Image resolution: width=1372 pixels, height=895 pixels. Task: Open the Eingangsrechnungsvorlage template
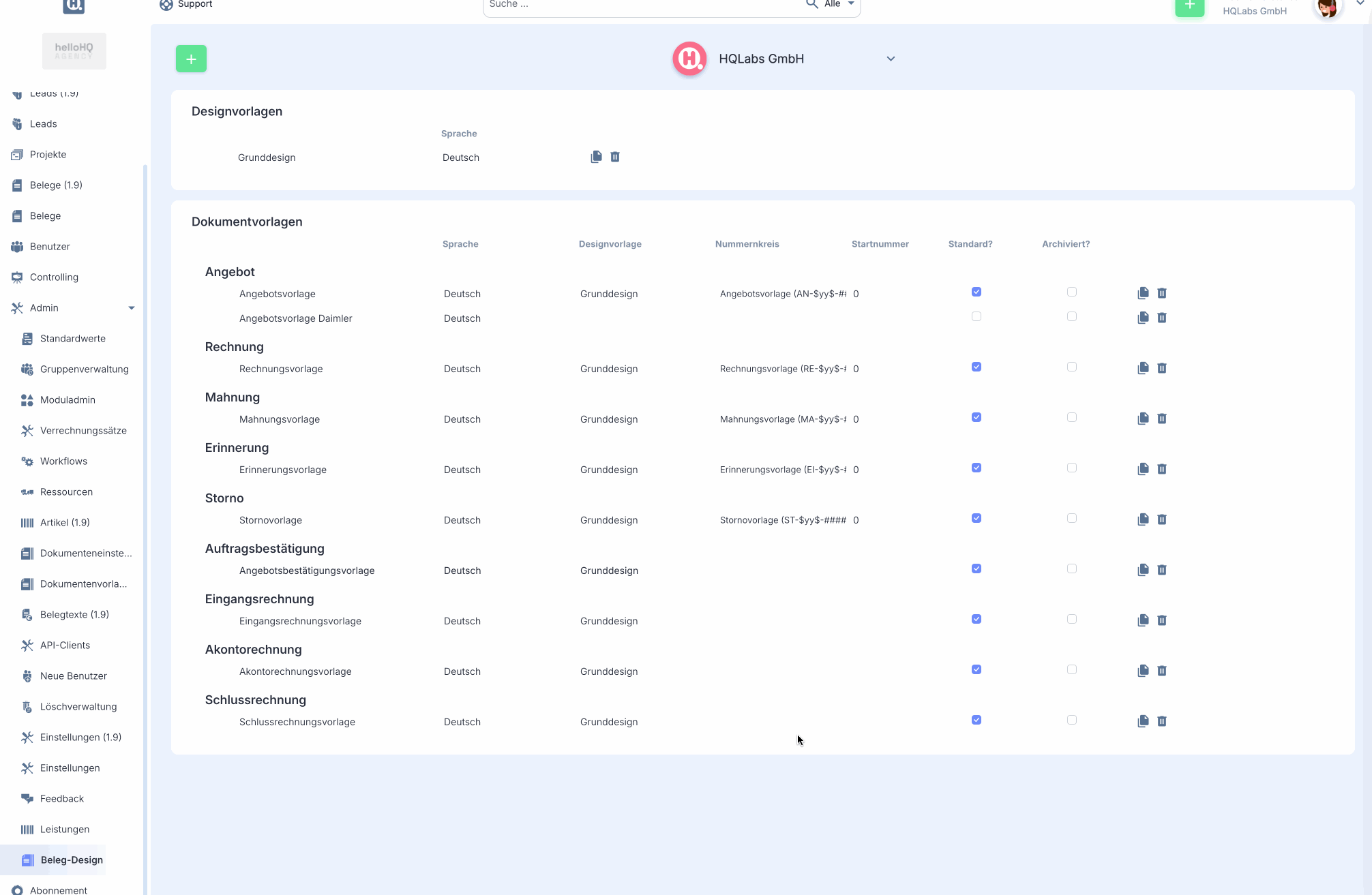tap(300, 621)
